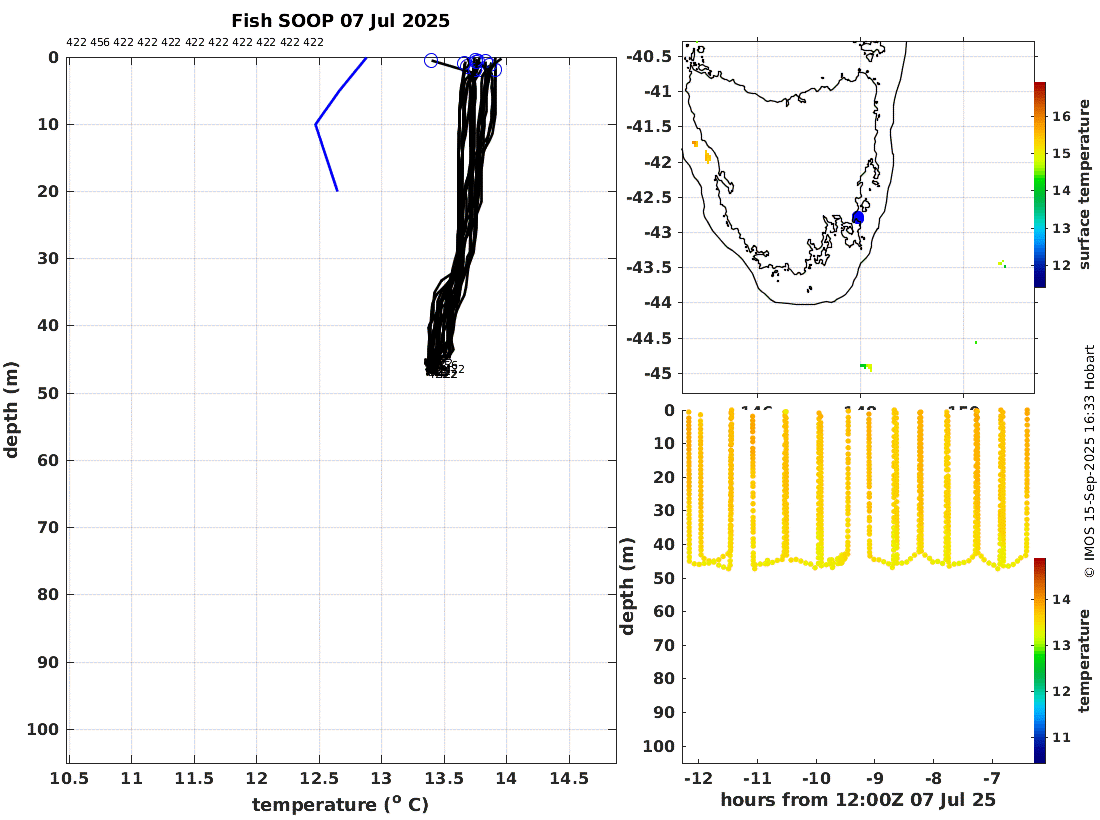Click the '16' tick on the surface temperature colorbar
This screenshot has height=820, width=1100.
tap(1061, 116)
